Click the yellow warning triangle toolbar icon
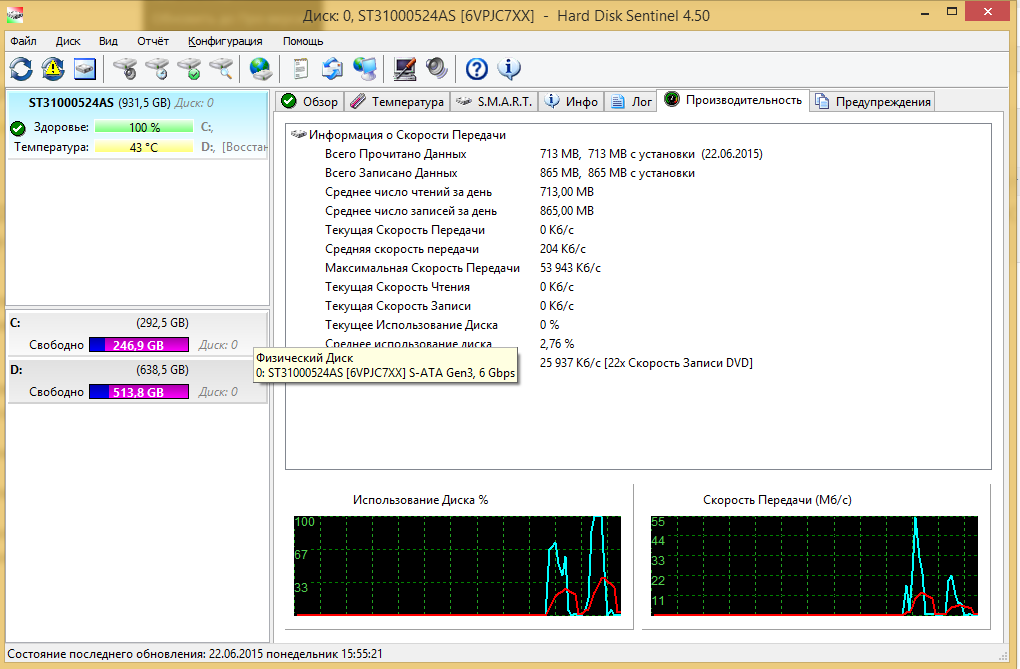This screenshot has height=669, width=1020. pyautogui.click(x=53, y=69)
